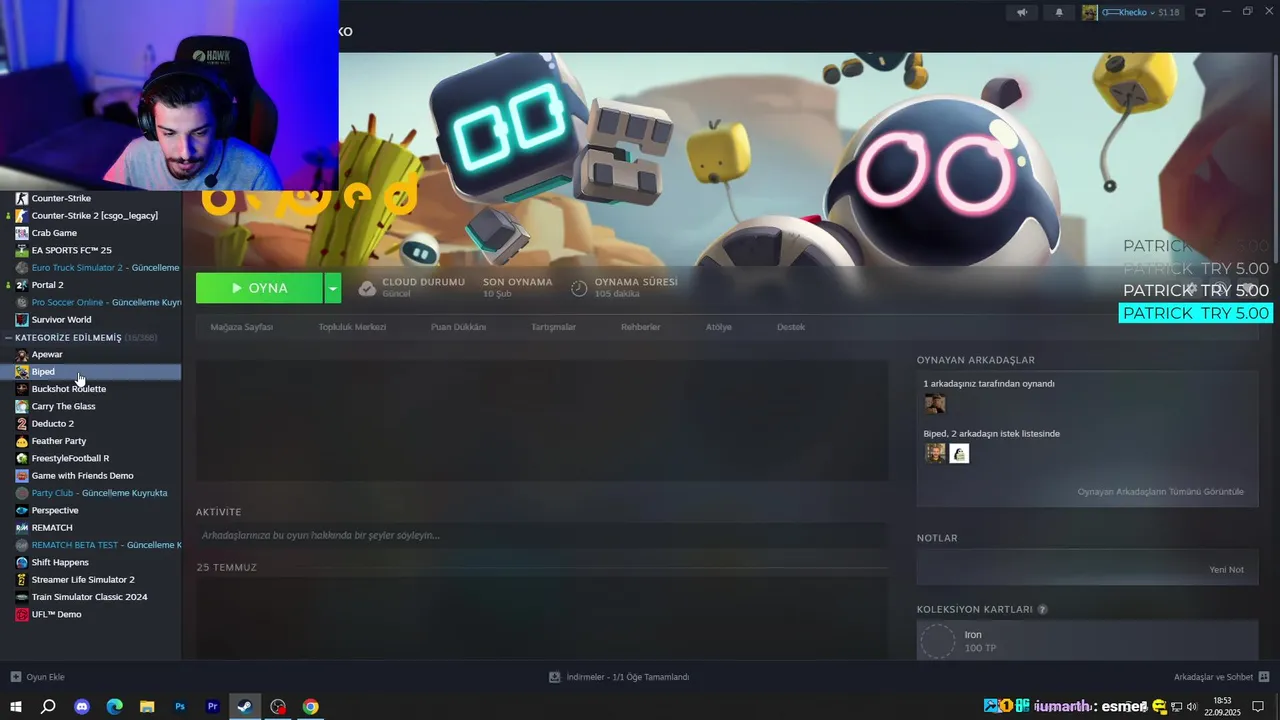Open Photoshop from the taskbar

[x=180, y=707]
